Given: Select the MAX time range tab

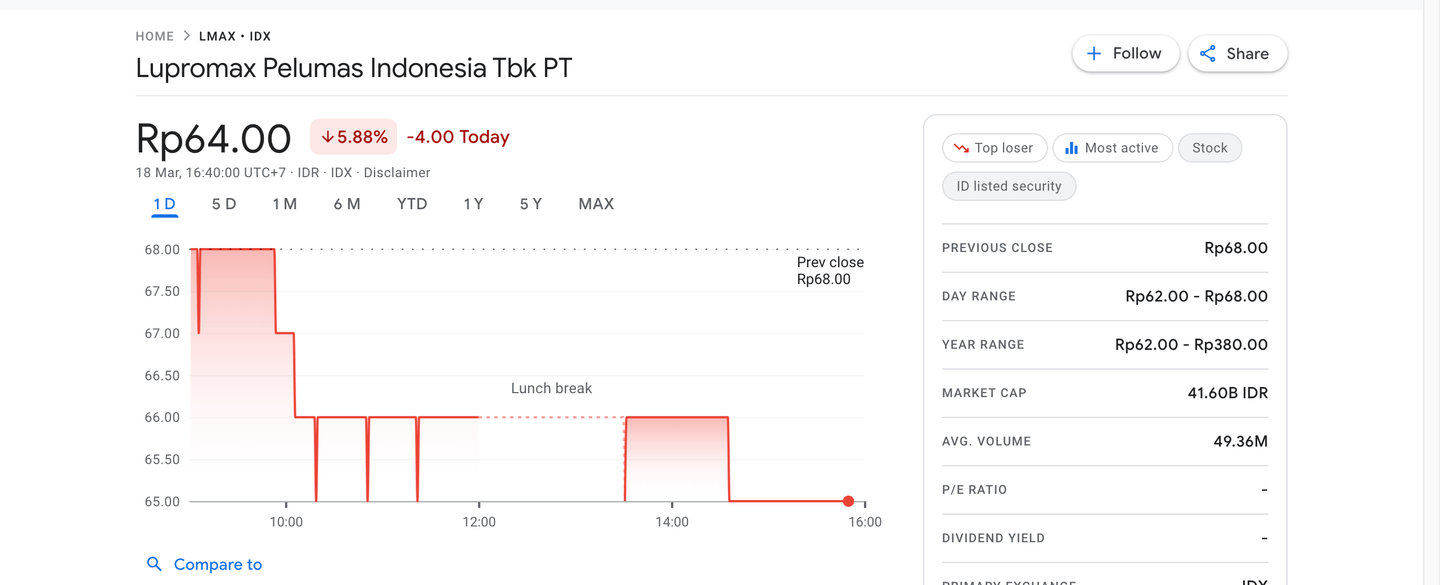Looking at the screenshot, I should point(596,203).
